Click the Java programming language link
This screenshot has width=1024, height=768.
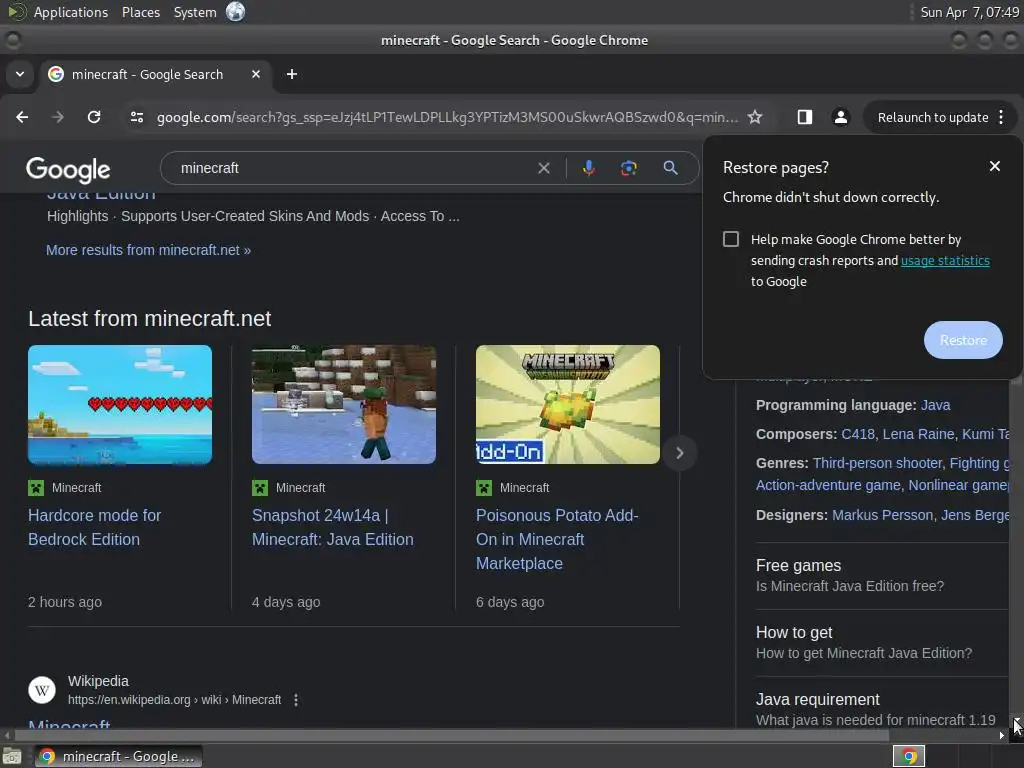point(935,405)
